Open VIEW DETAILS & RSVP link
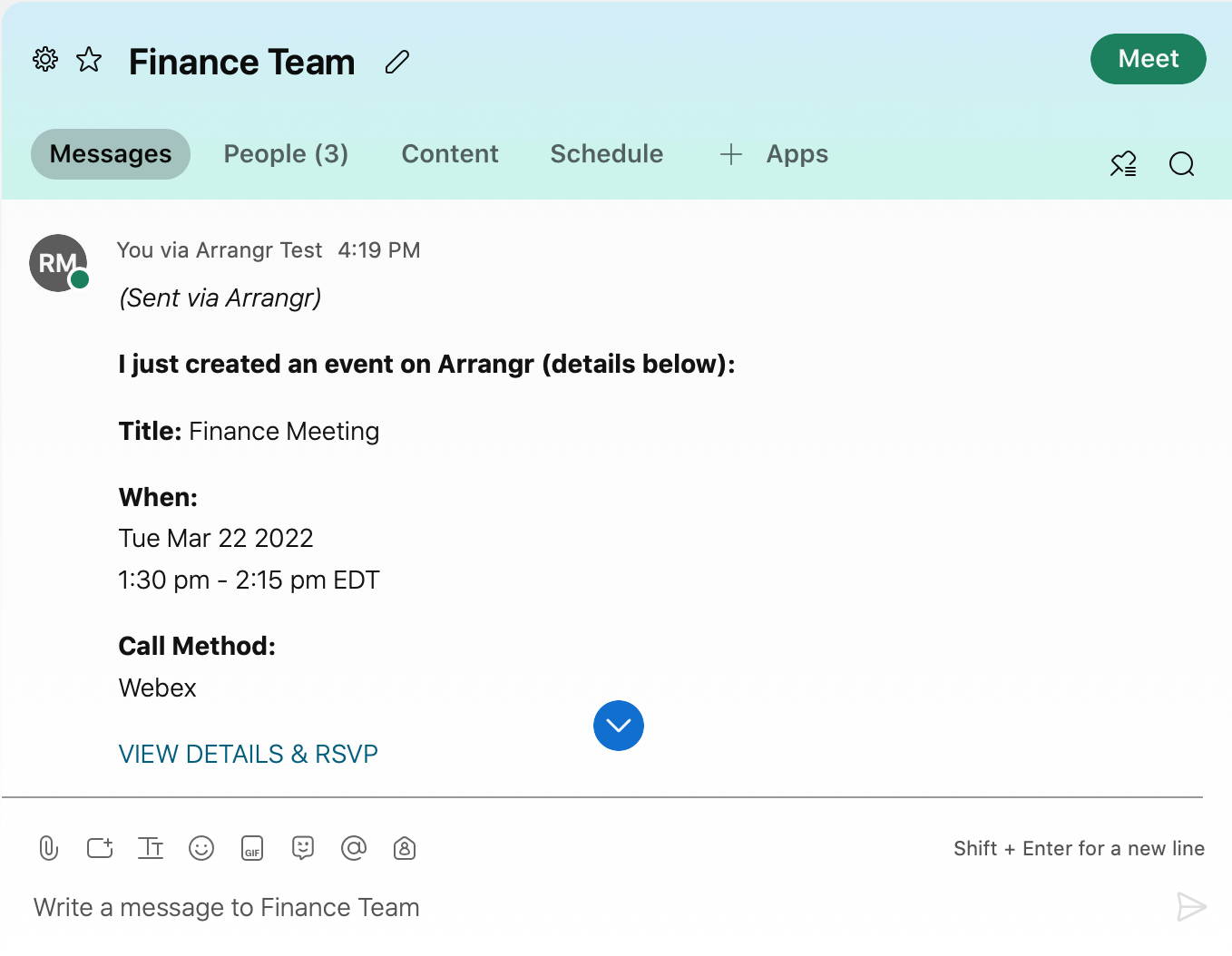 tap(248, 754)
